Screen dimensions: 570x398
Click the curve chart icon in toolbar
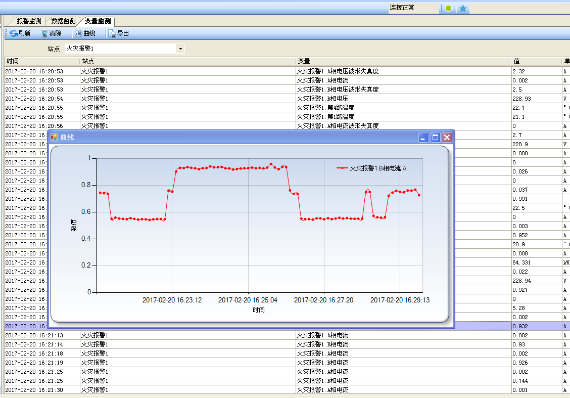pos(78,33)
